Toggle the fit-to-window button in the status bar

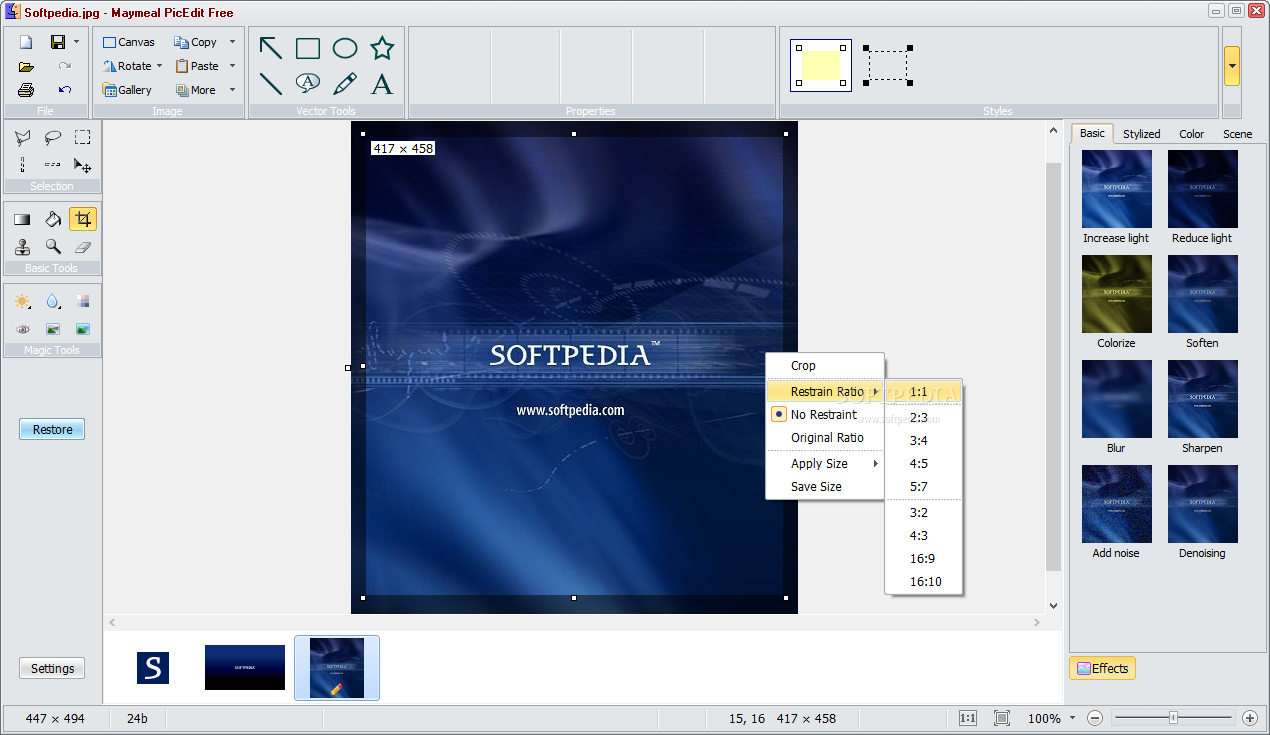(1002, 718)
